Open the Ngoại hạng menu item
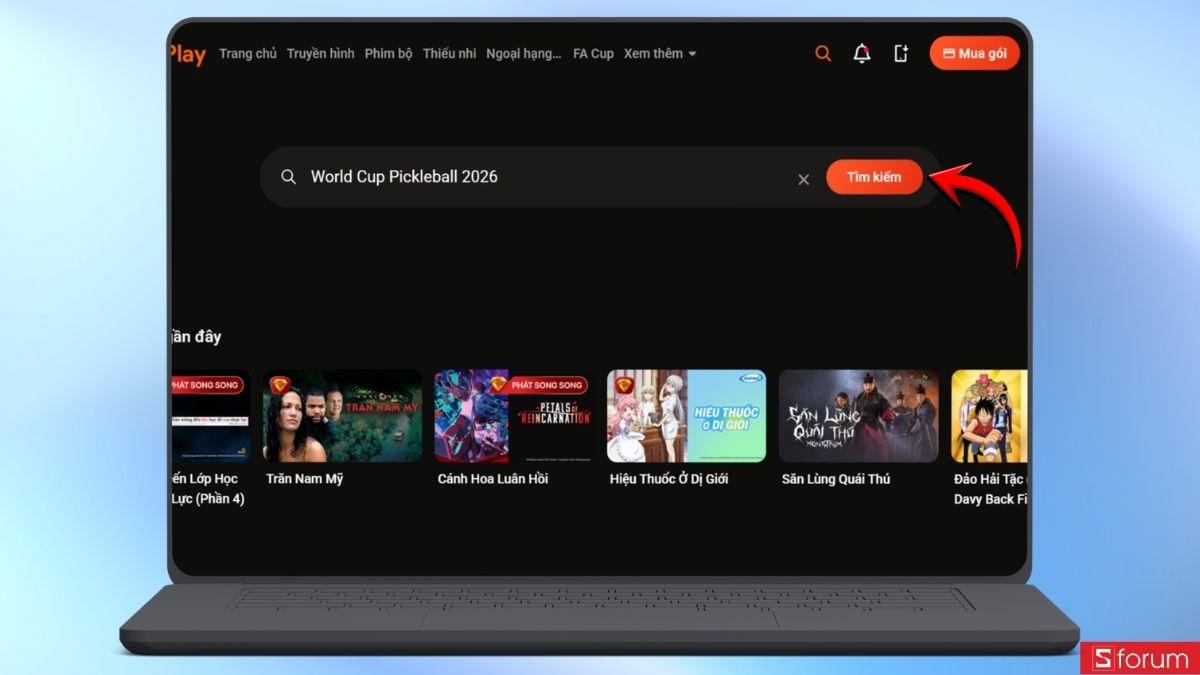 pos(524,54)
